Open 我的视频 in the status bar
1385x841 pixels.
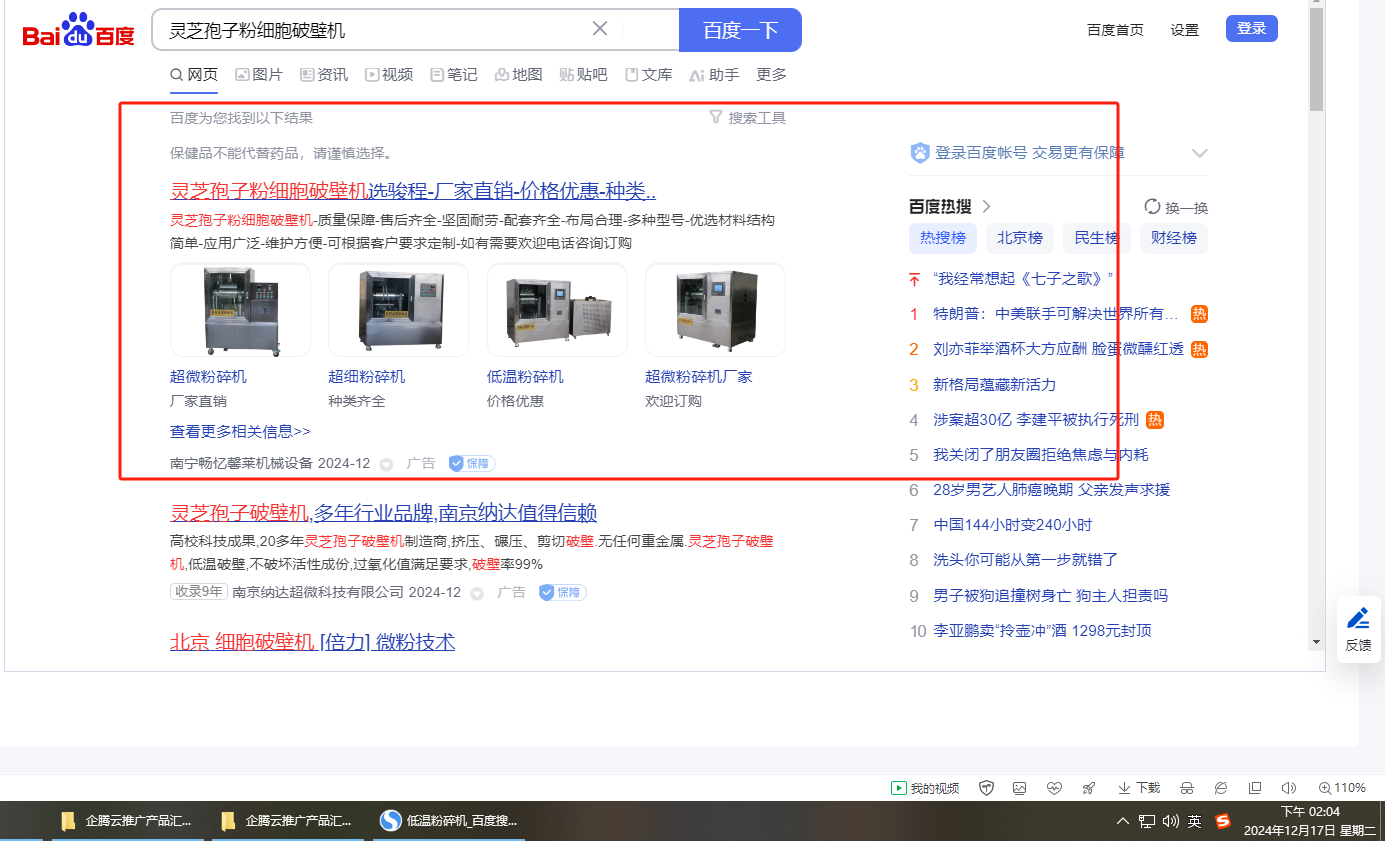925,788
